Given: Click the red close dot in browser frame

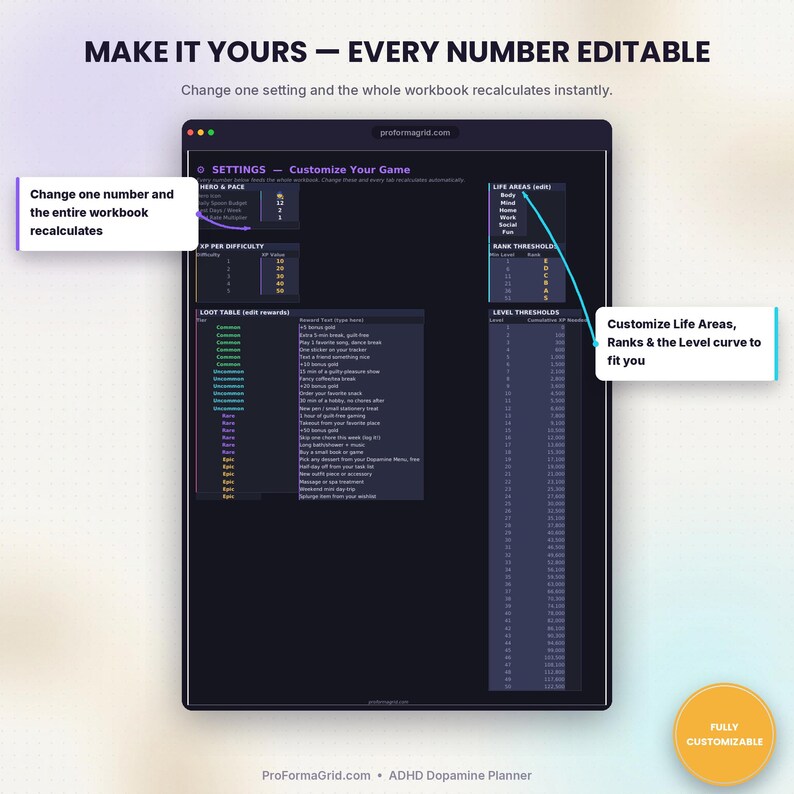Looking at the screenshot, I should (190, 132).
